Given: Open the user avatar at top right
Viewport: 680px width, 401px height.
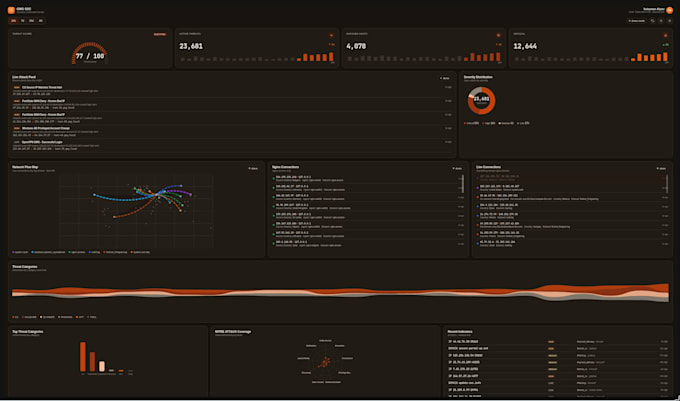Looking at the screenshot, I should [670, 10].
